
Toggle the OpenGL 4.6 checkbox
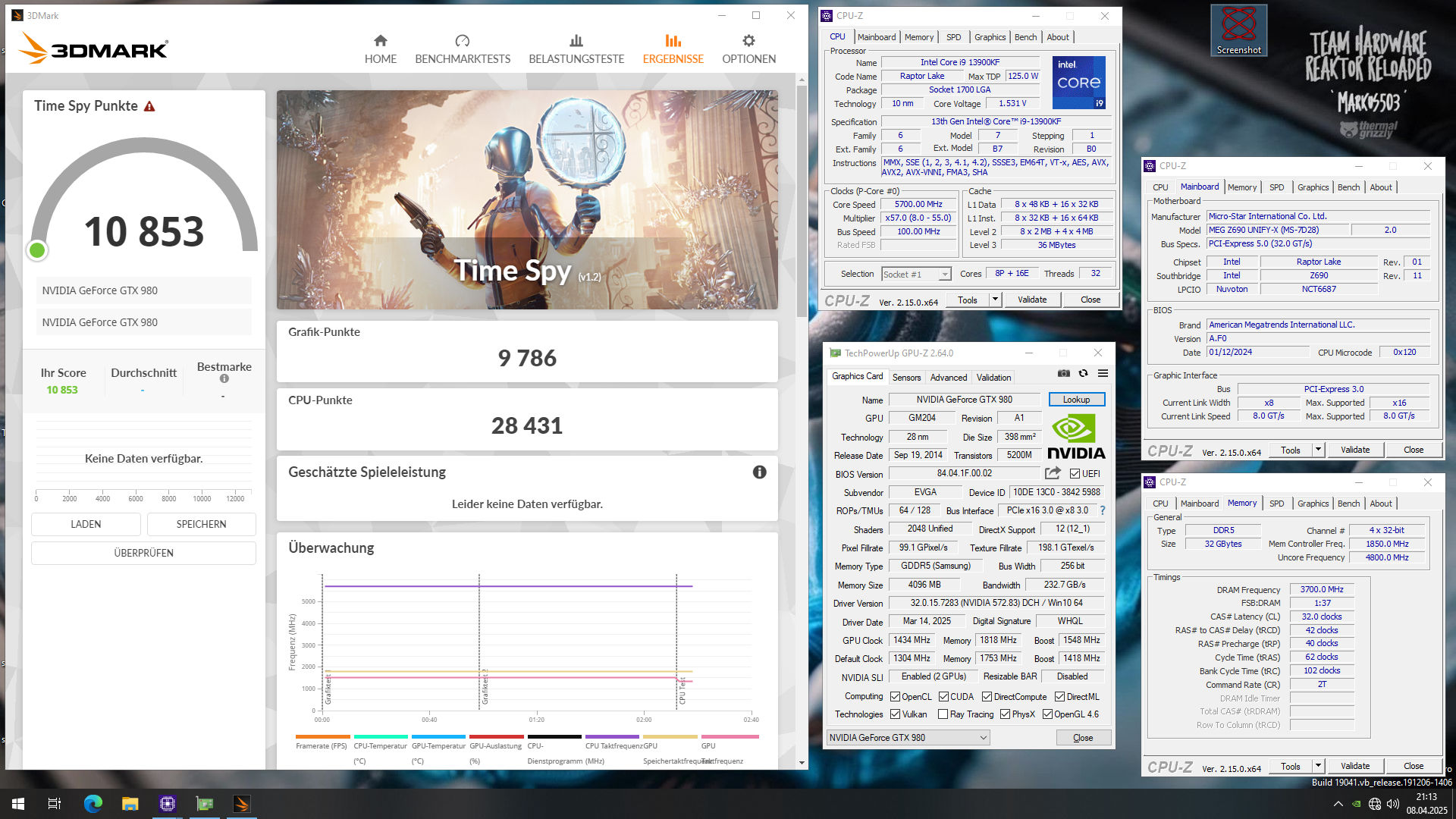(x=1047, y=714)
